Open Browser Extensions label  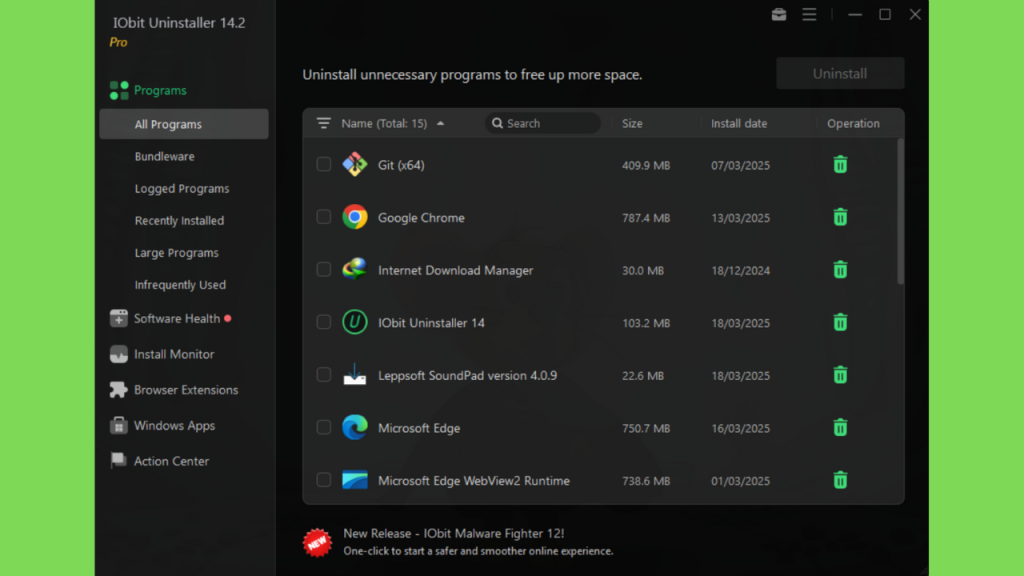pos(186,390)
